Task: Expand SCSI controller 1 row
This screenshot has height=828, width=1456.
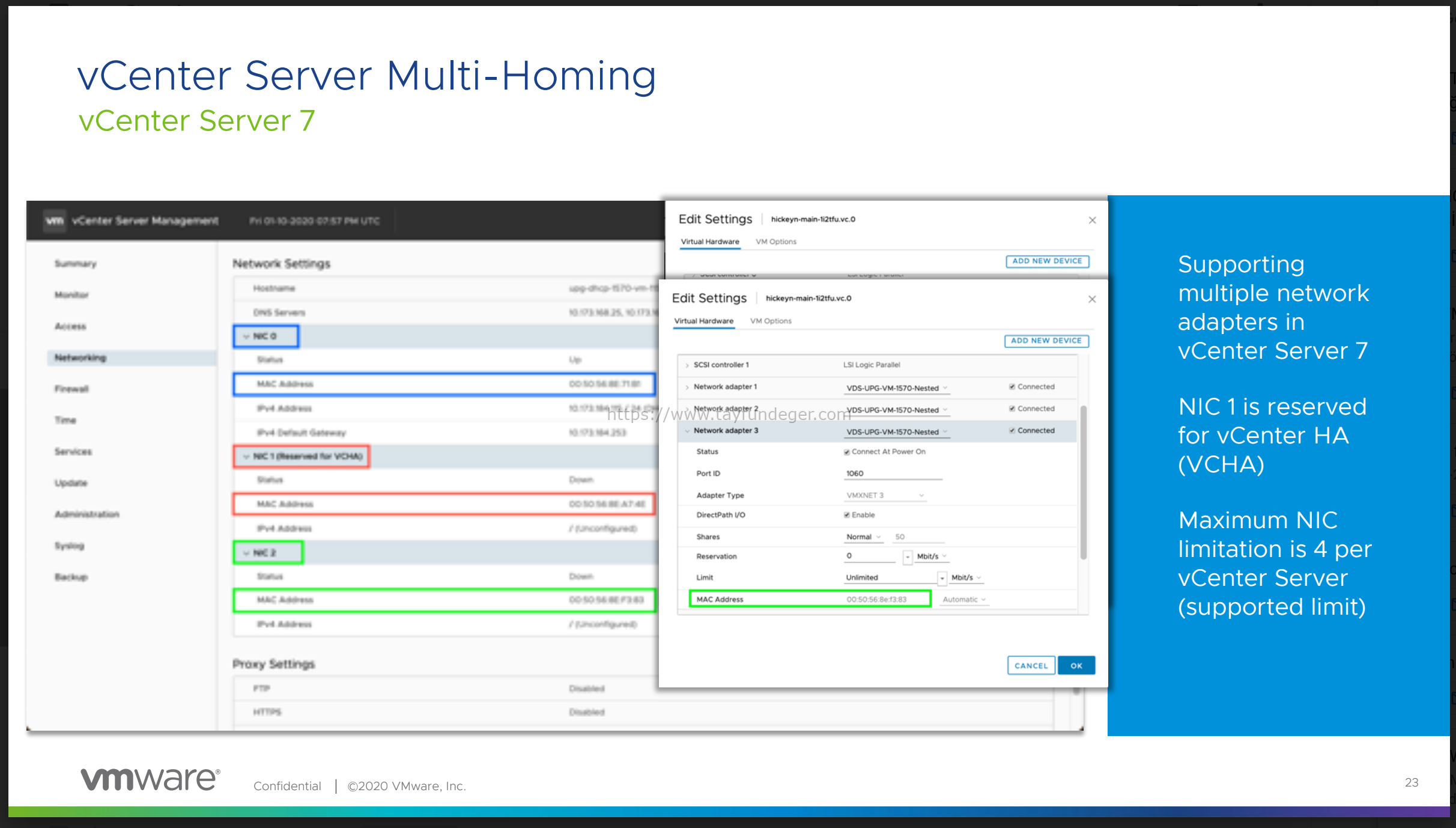Action: 687,365
